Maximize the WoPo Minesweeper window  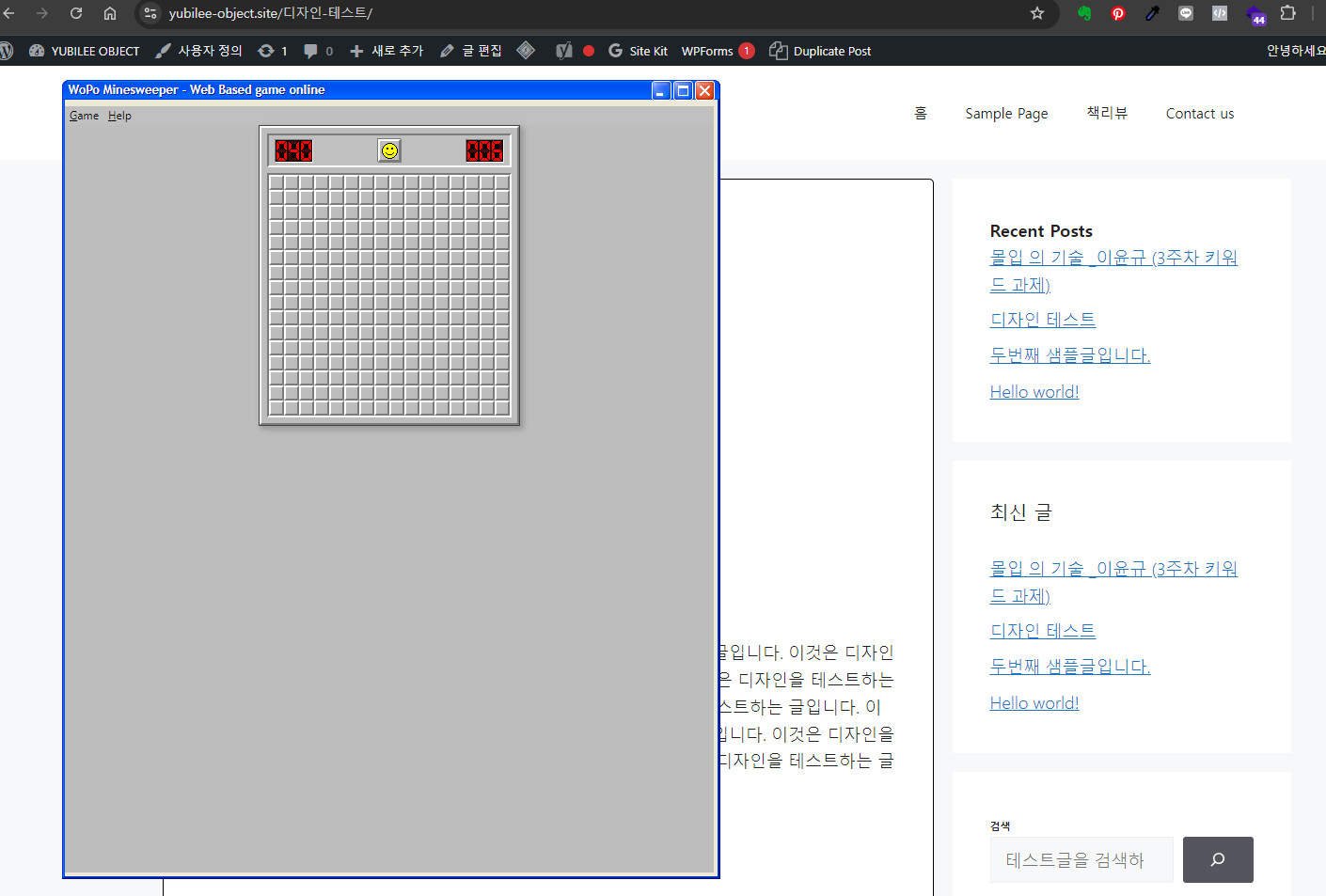click(683, 90)
